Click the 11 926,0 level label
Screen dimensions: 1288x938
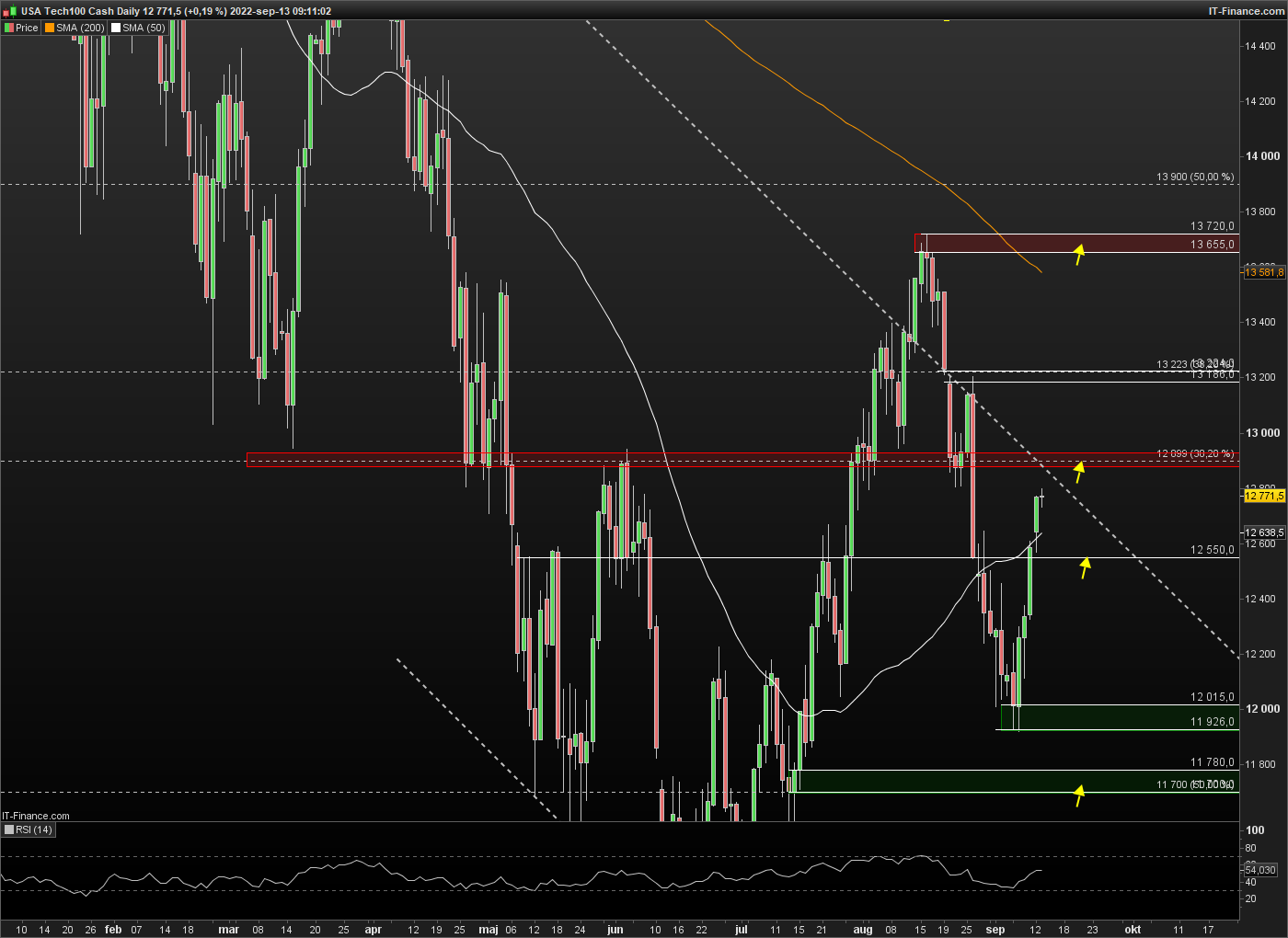1213,722
